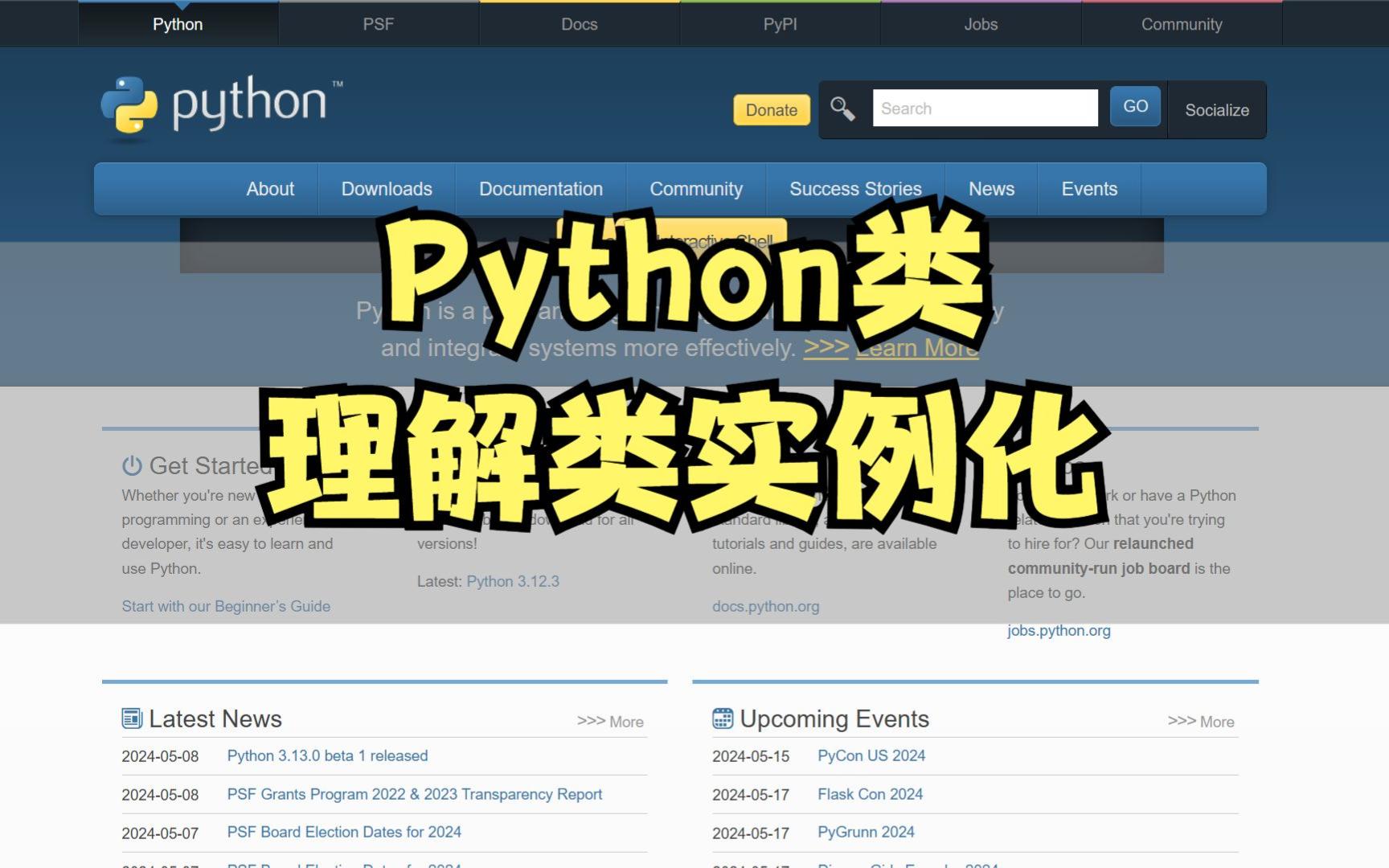Switch to the PSF top tab
This screenshot has height=868, width=1389.
(379, 24)
